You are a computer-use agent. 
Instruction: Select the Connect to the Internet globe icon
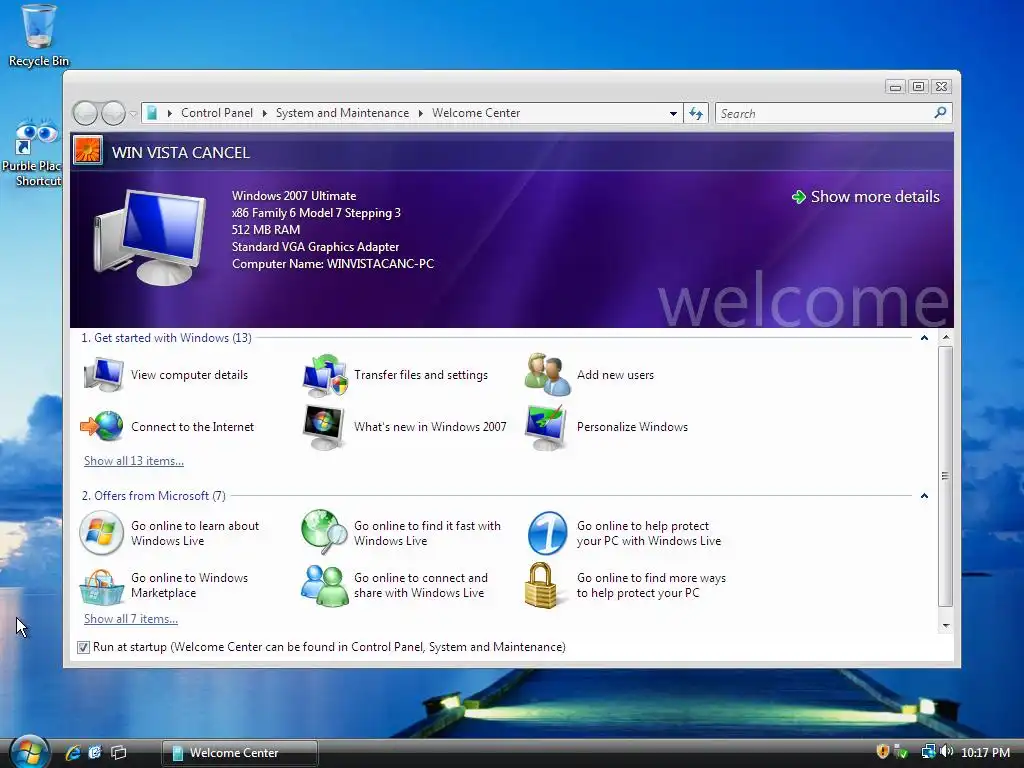[x=102, y=426]
